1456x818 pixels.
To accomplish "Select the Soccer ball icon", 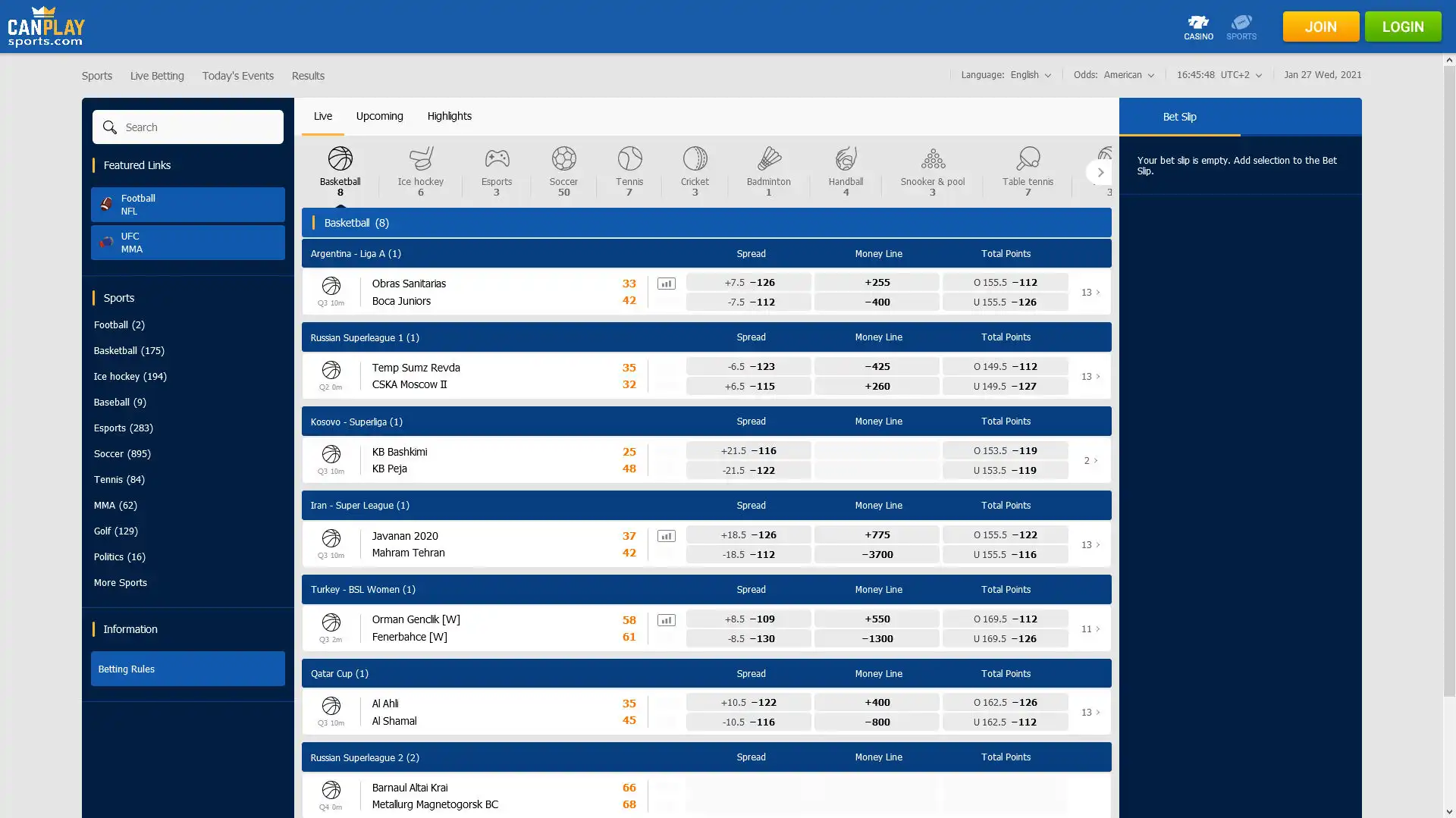I will click(x=563, y=158).
